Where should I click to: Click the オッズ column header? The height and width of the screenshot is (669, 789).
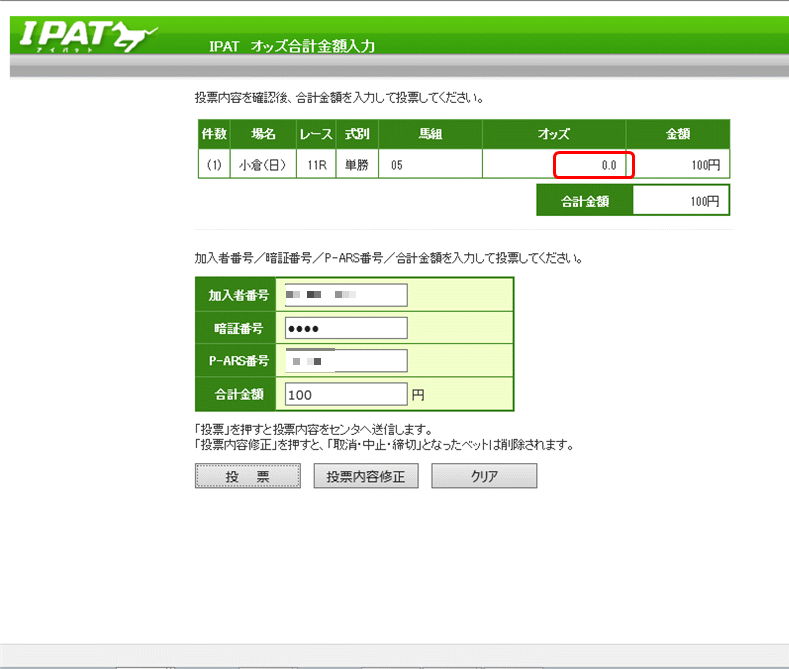tap(554, 134)
